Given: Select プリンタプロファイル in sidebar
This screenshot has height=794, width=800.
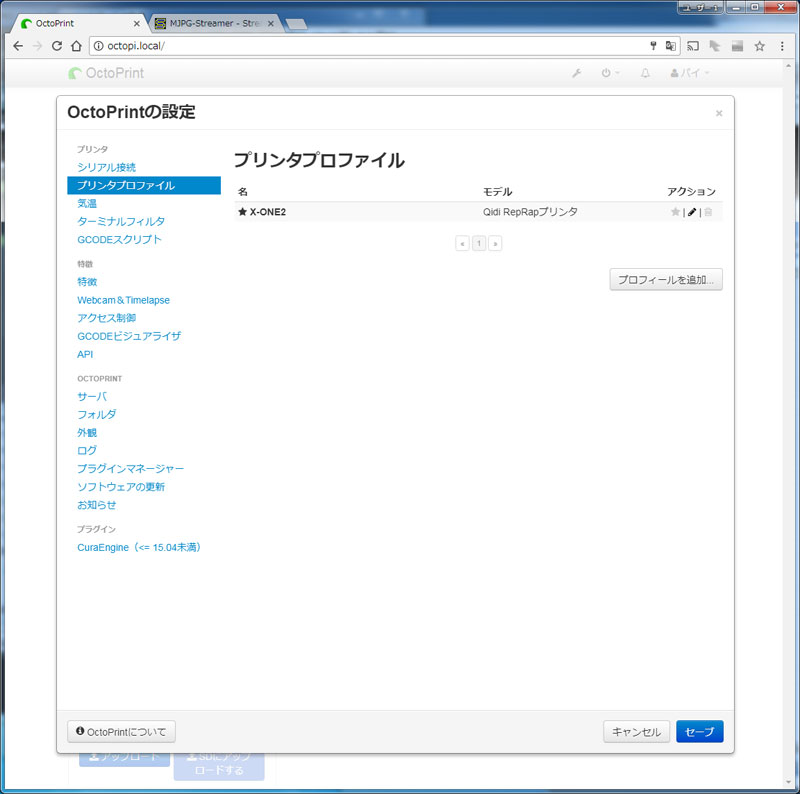Looking at the screenshot, I should (x=144, y=185).
